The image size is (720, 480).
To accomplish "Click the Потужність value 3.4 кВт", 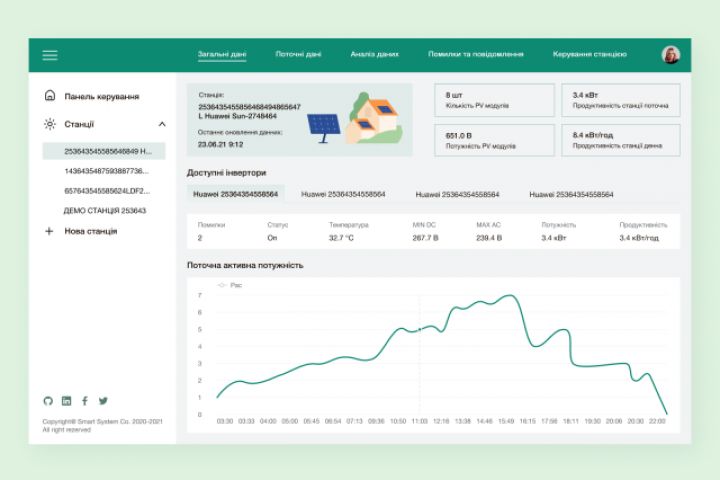I will (x=554, y=238).
